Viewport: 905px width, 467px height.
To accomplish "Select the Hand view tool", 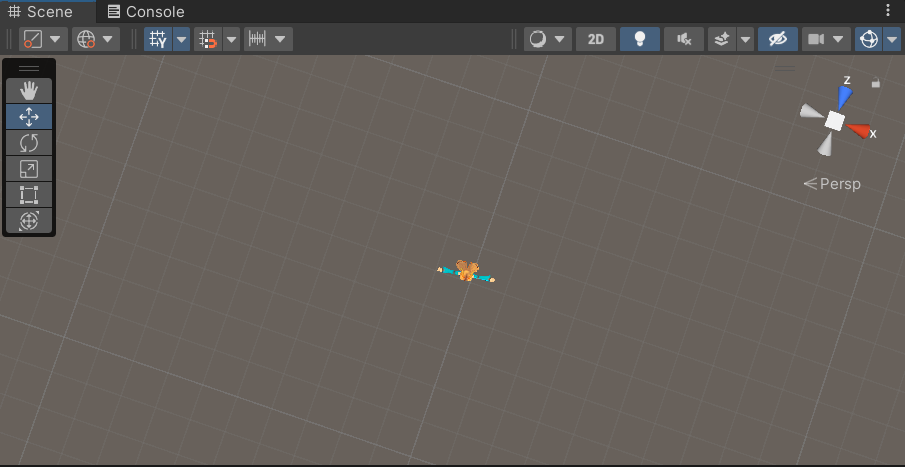I will [29, 91].
